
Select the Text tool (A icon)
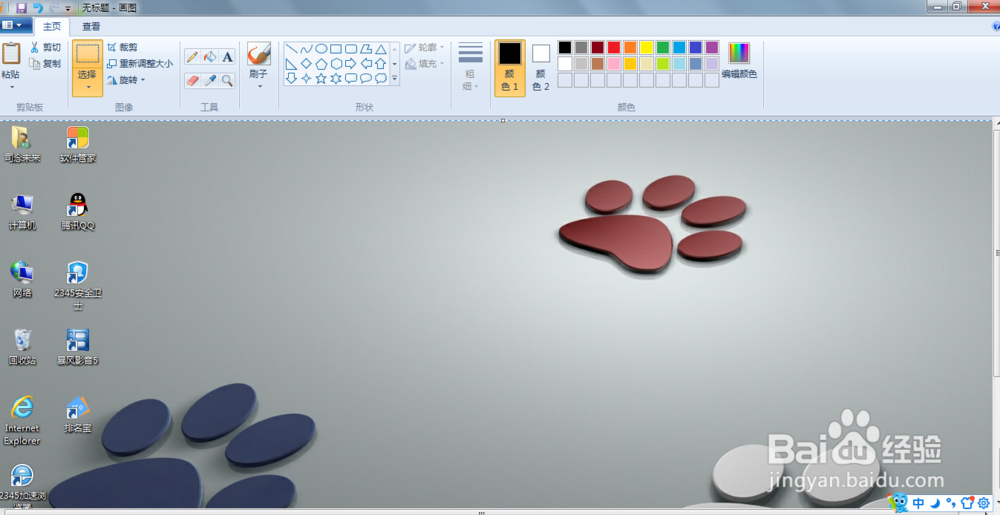(x=227, y=57)
